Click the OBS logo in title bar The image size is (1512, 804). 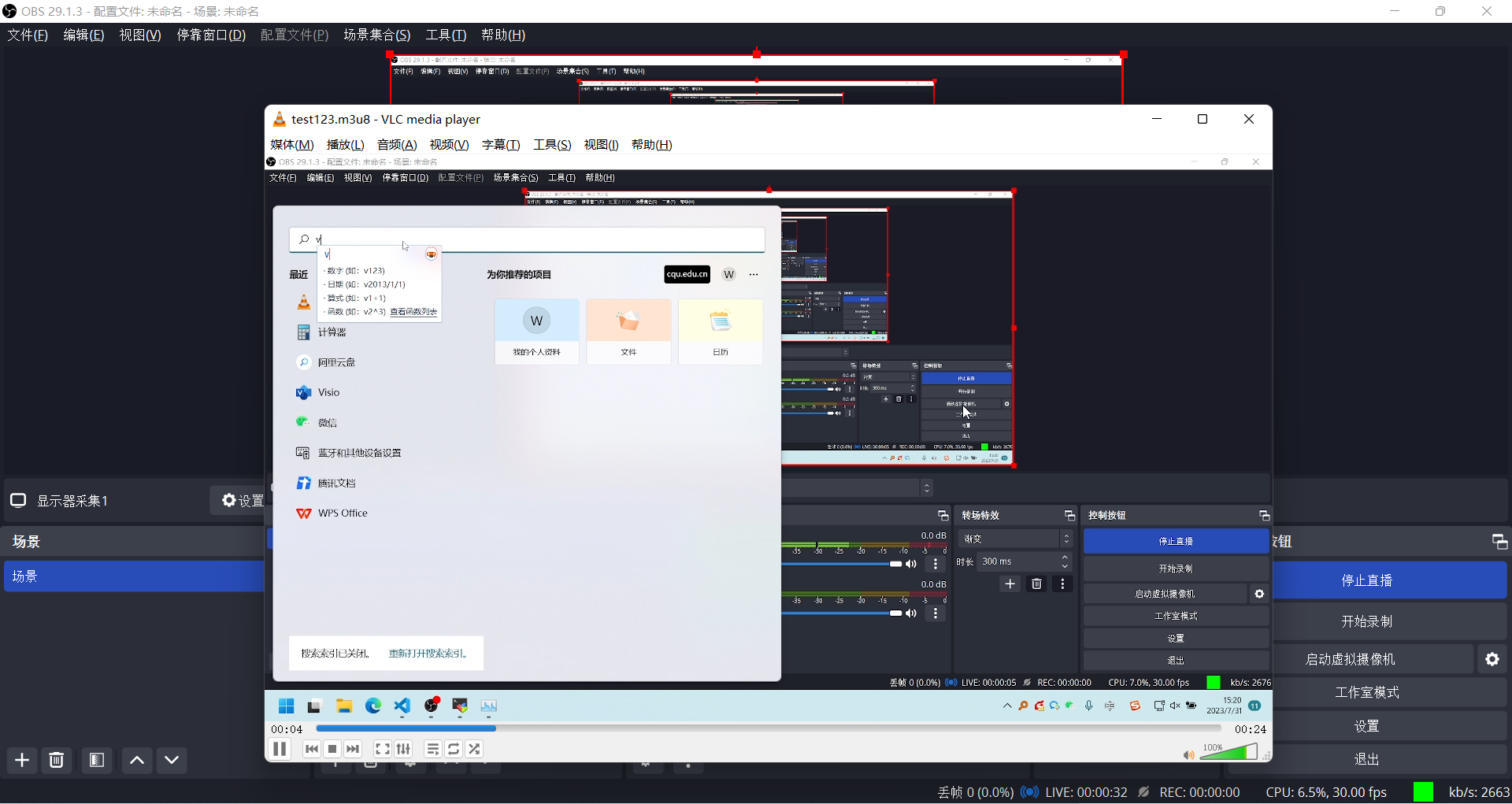pyautogui.click(x=9, y=11)
